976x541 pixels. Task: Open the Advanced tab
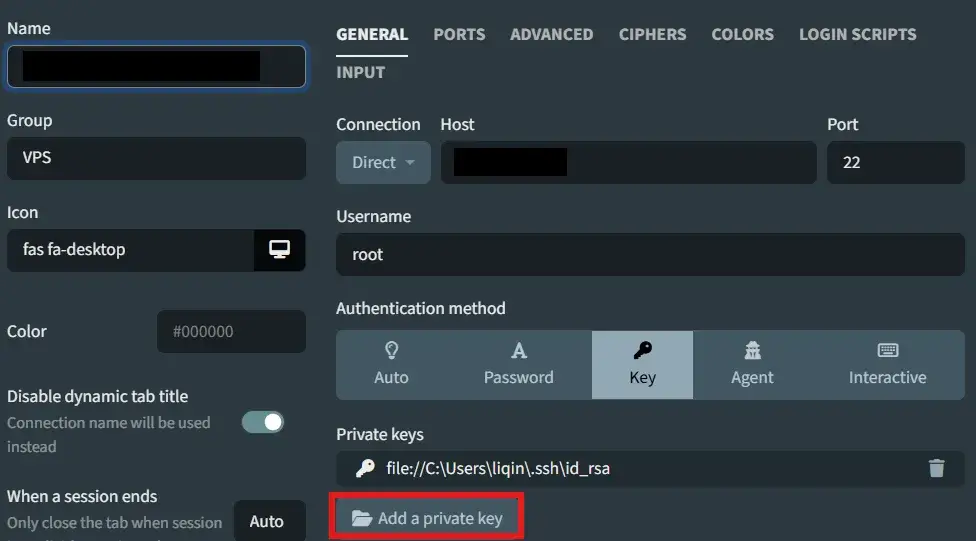click(551, 34)
